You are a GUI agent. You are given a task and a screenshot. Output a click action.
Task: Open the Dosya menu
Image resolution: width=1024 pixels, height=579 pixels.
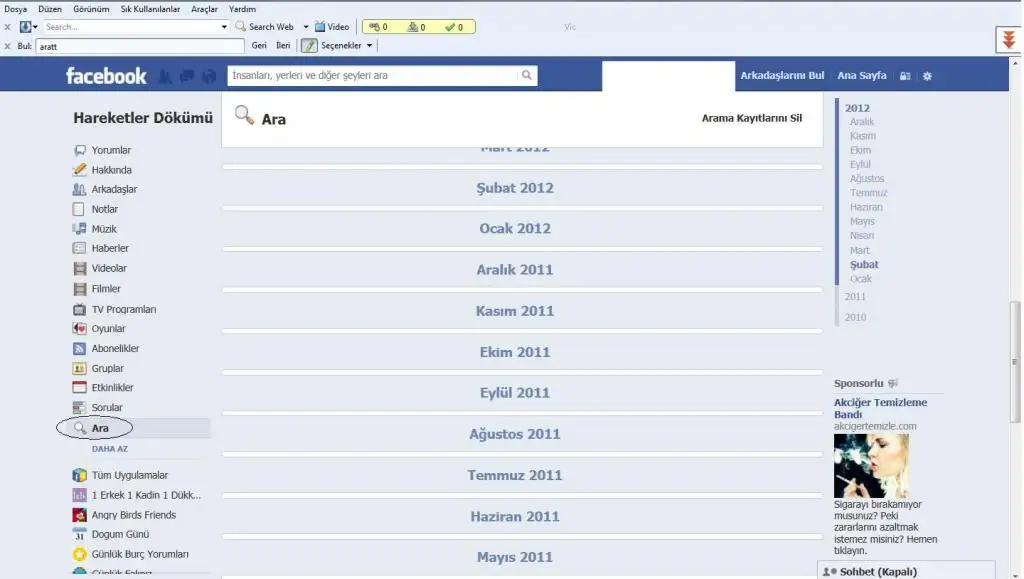(x=16, y=9)
